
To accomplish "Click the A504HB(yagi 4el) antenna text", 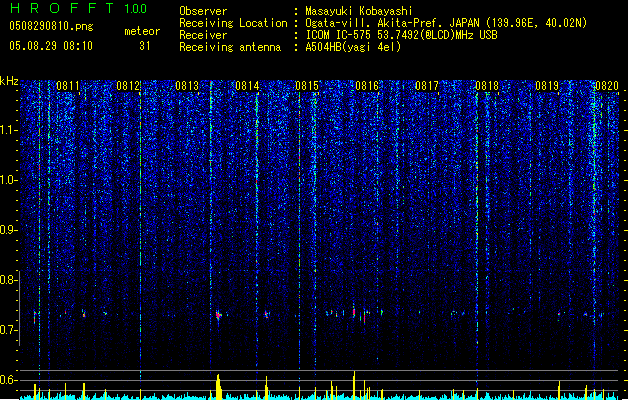I will point(353,47).
